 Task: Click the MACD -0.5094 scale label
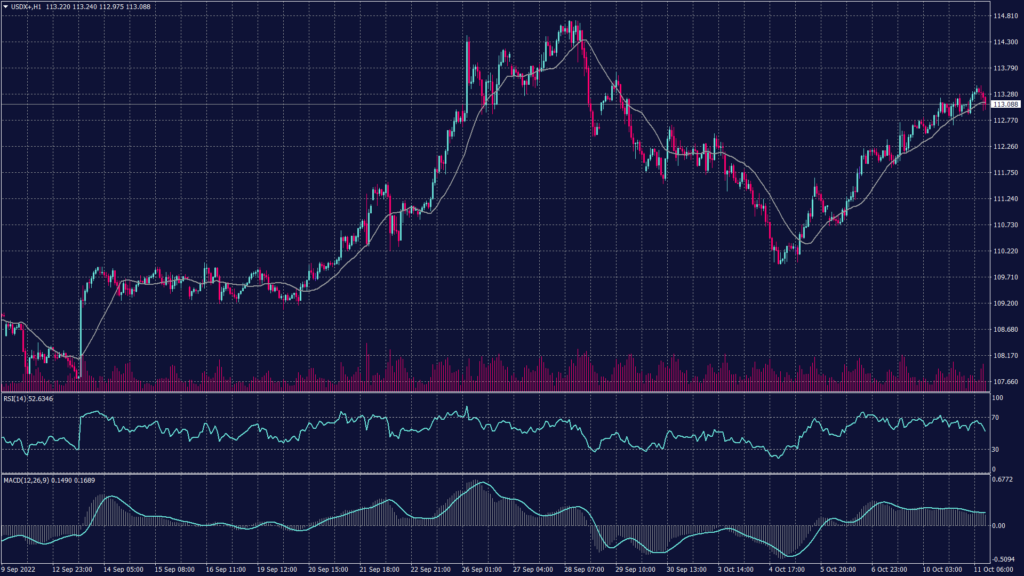[x=1003, y=559]
